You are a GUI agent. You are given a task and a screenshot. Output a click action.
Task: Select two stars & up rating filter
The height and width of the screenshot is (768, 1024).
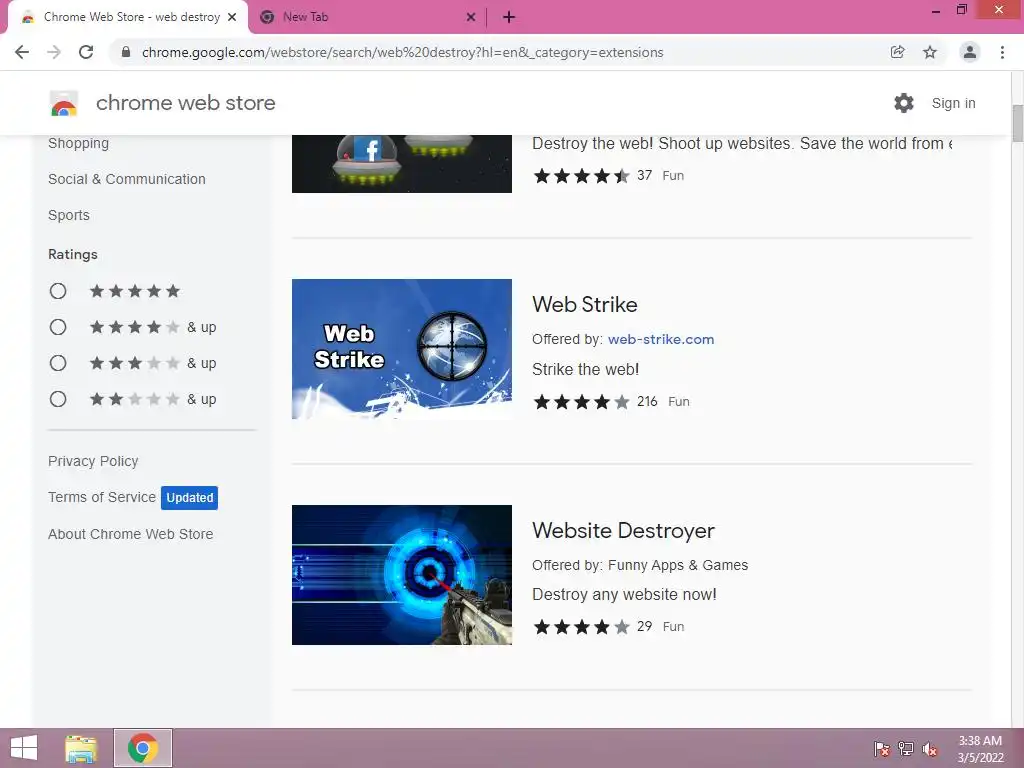58,399
